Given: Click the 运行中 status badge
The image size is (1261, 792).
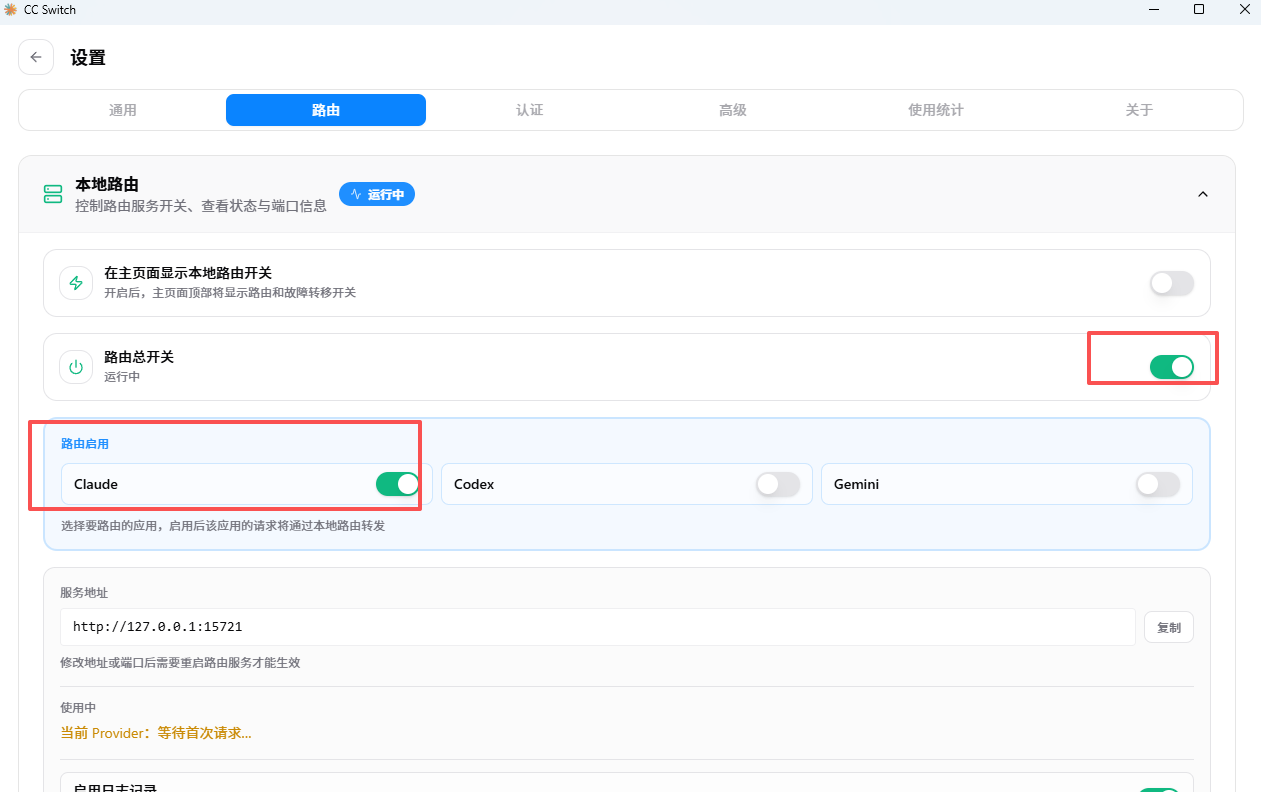Looking at the screenshot, I should pos(377,194).
